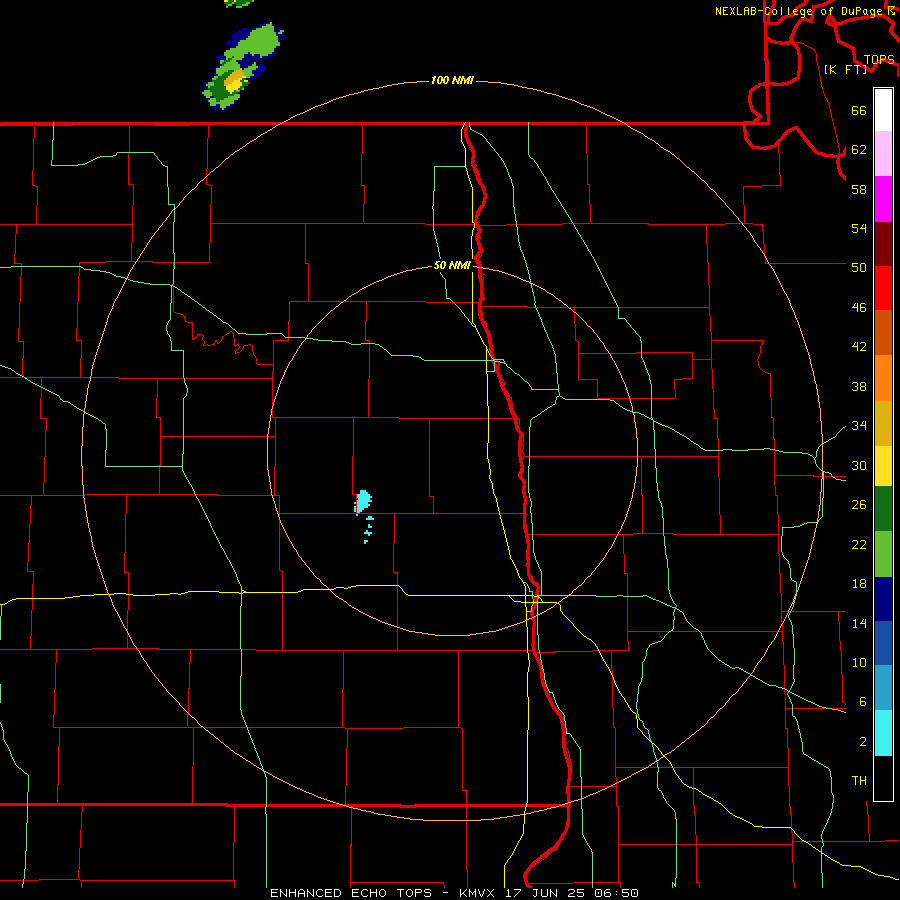Screen dimensions: 900x900
Task: Click the legend value 34
Action: click(859, 426)
